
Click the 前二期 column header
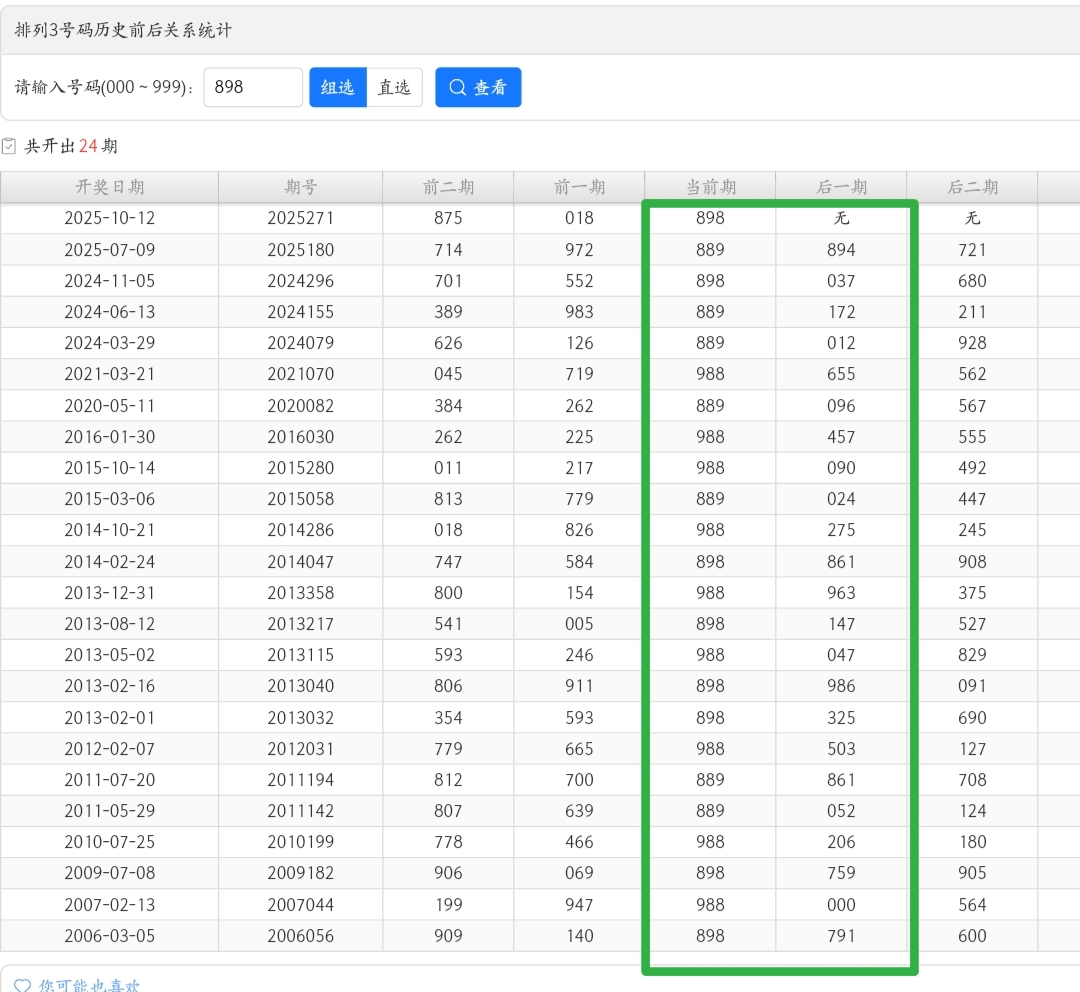click(x=448, y=187)
